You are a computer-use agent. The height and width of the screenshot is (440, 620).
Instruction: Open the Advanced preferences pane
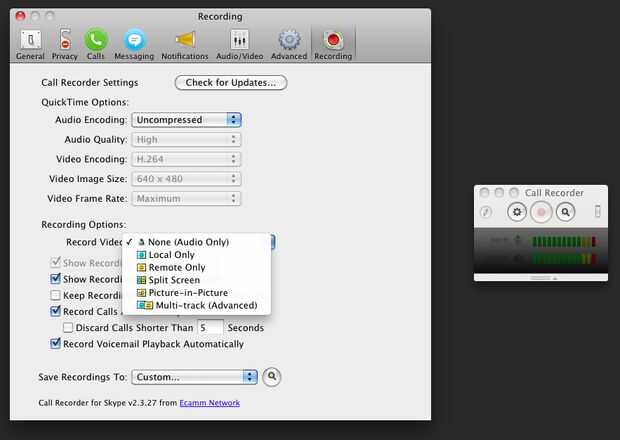coord(289,44)
